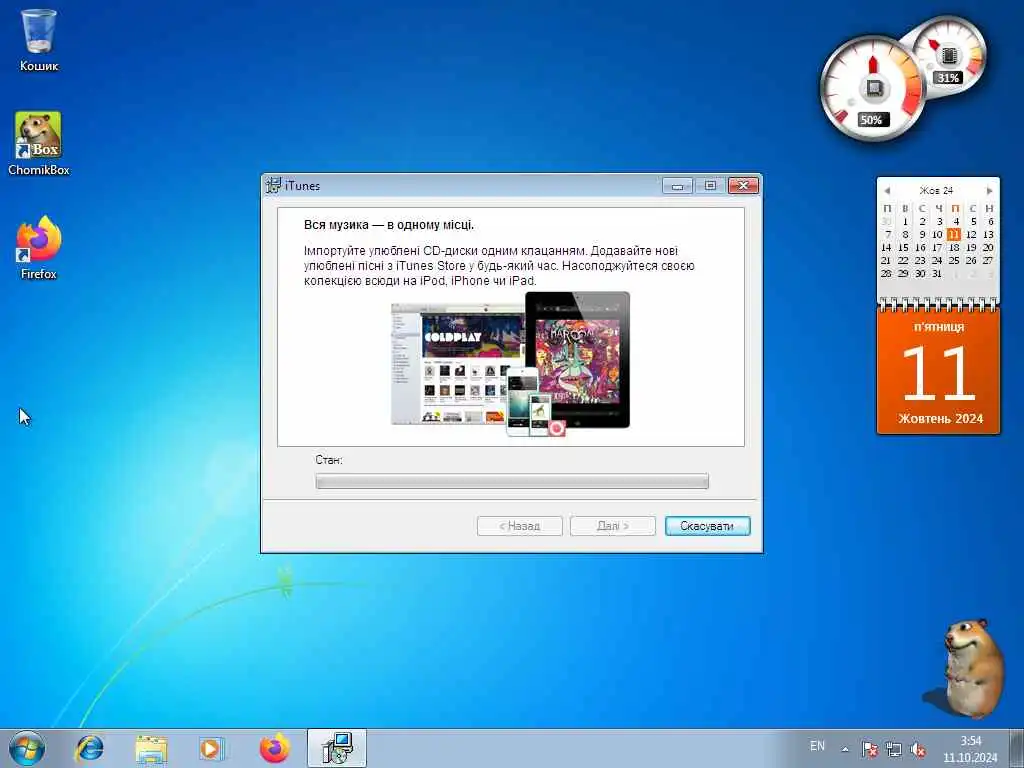This screenshot has height=768, width=1024.
Task: Click the installation progress bar
Action: pos(512,481)
